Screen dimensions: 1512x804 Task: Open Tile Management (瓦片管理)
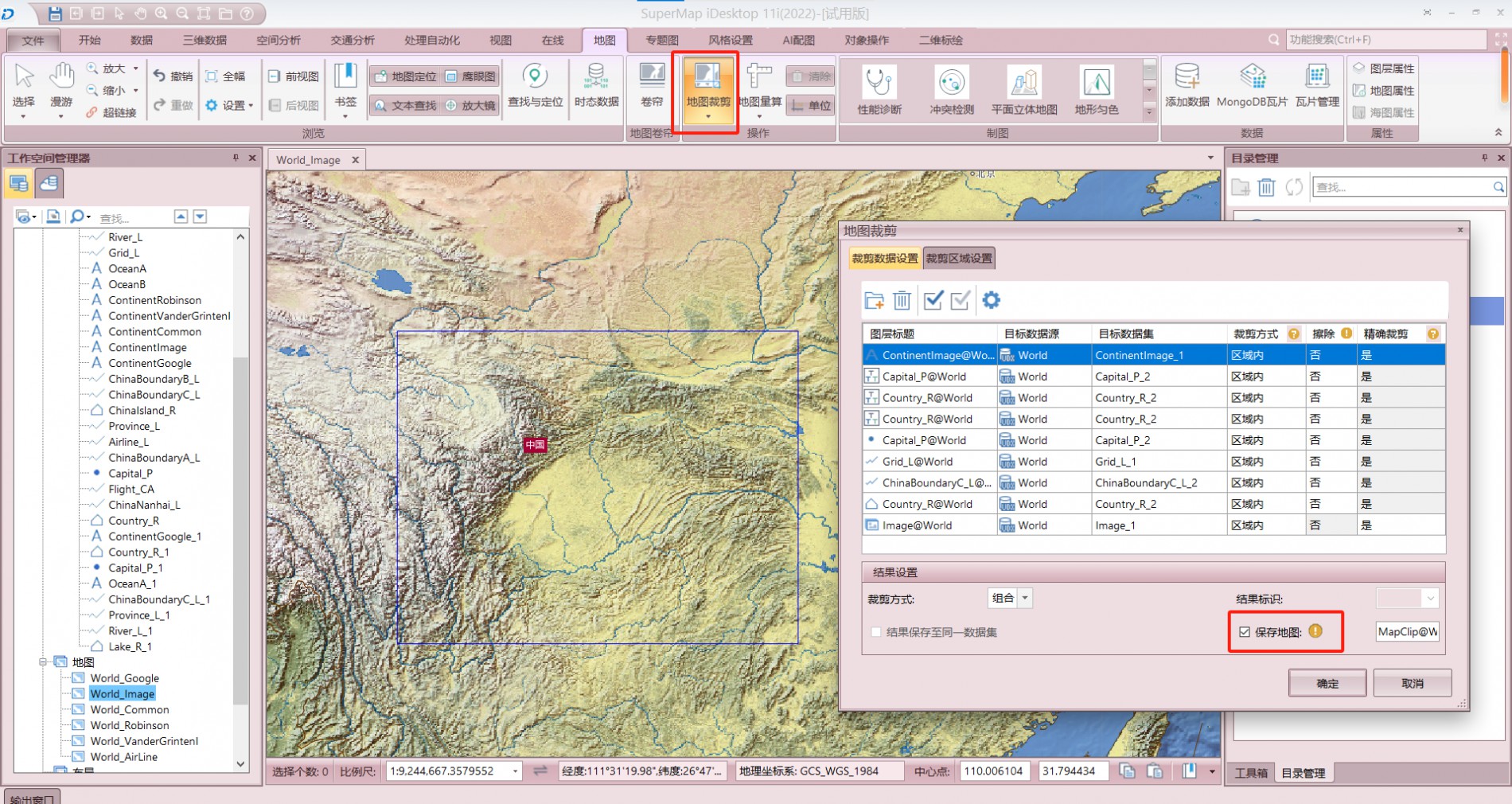coord(1317,86)
